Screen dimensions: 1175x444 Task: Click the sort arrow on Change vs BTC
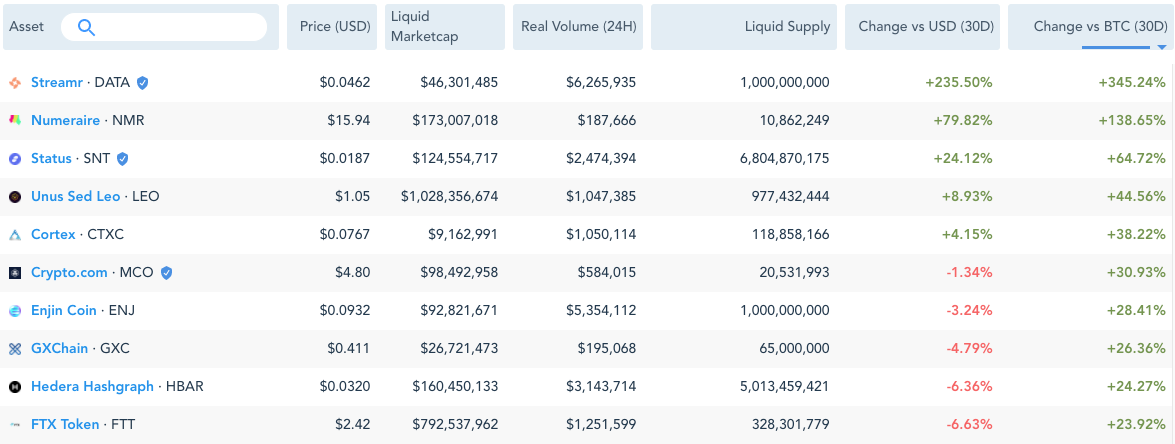[1162, 47]
